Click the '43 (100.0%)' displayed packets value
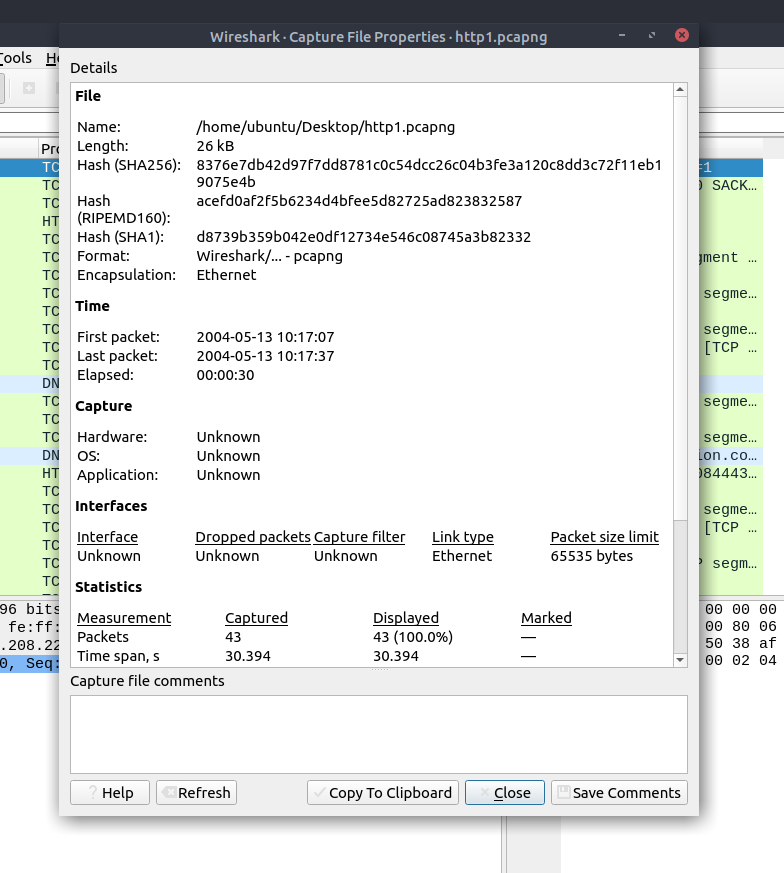784x873 pixels. (413, 637)
